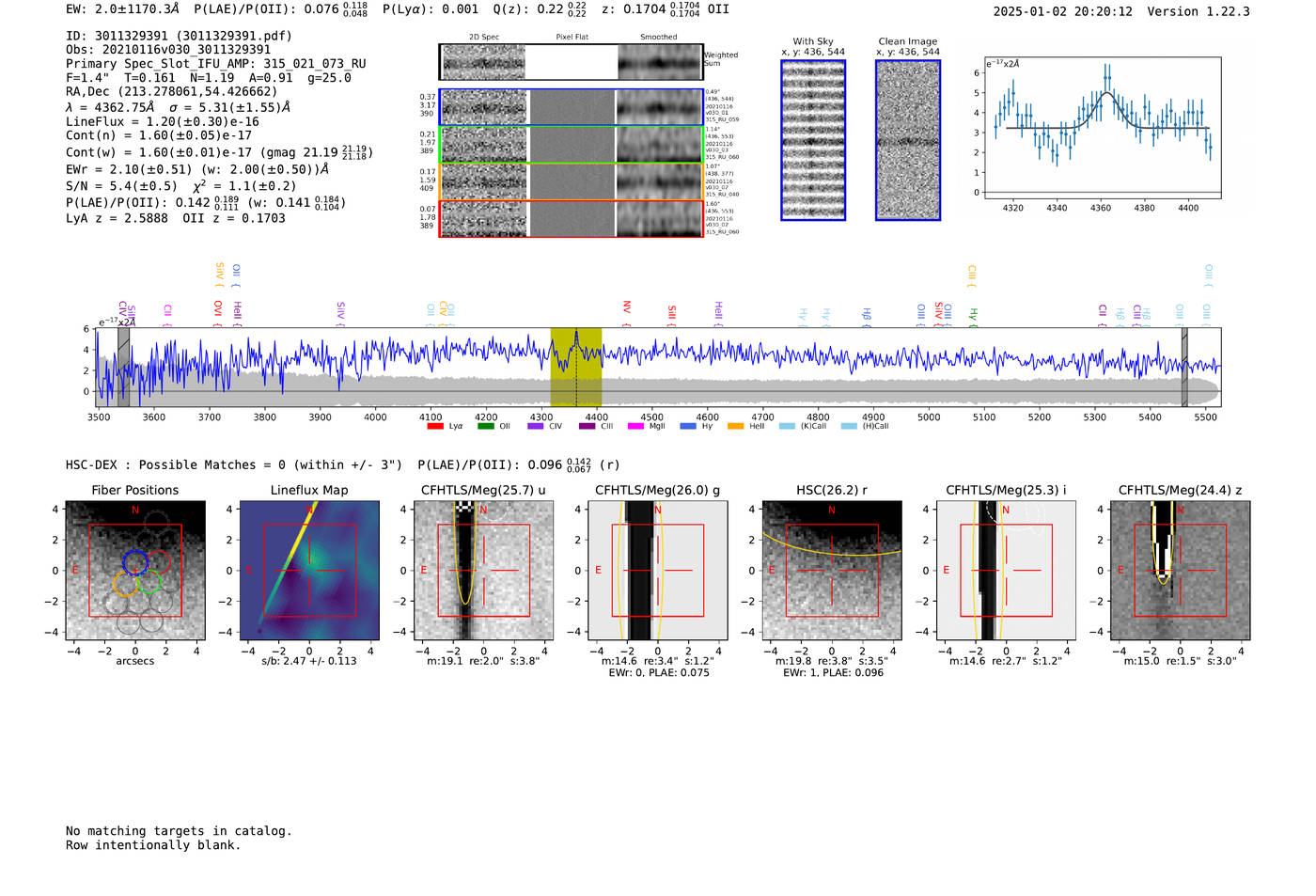Click the P(Lyα): 0.001 header value
Viewport: 1316px width, 896px height.
click(x=431, y=8)
